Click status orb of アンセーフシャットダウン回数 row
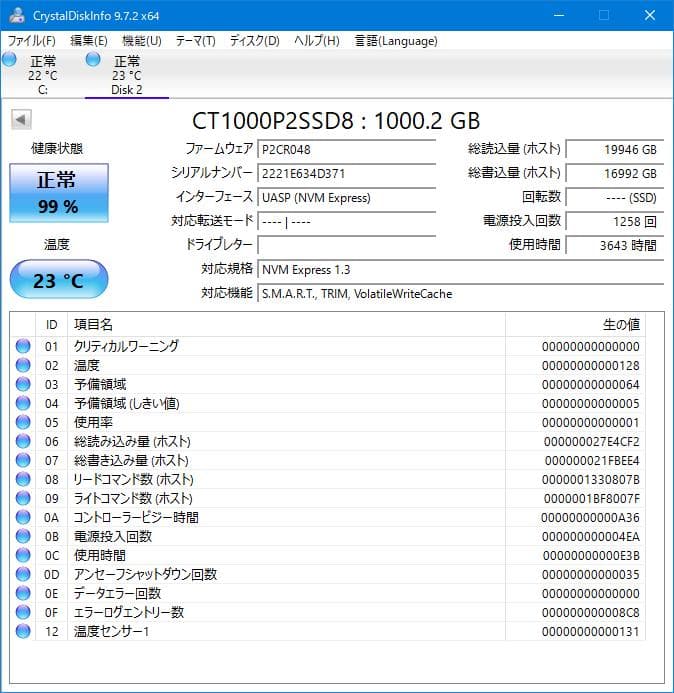674x693 pixels. [x=23, y=574]
